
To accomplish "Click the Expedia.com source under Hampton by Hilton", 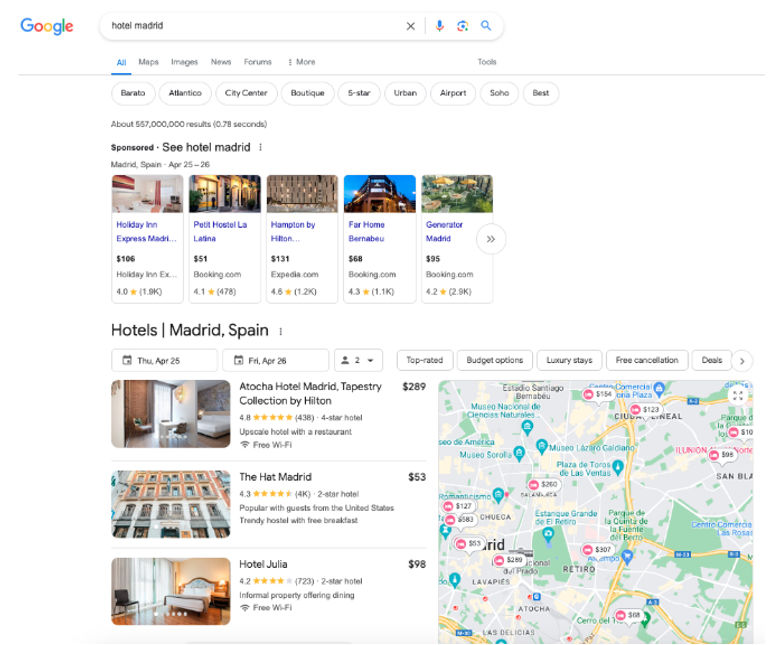I will pyautogui.click(x=294, y=275).
